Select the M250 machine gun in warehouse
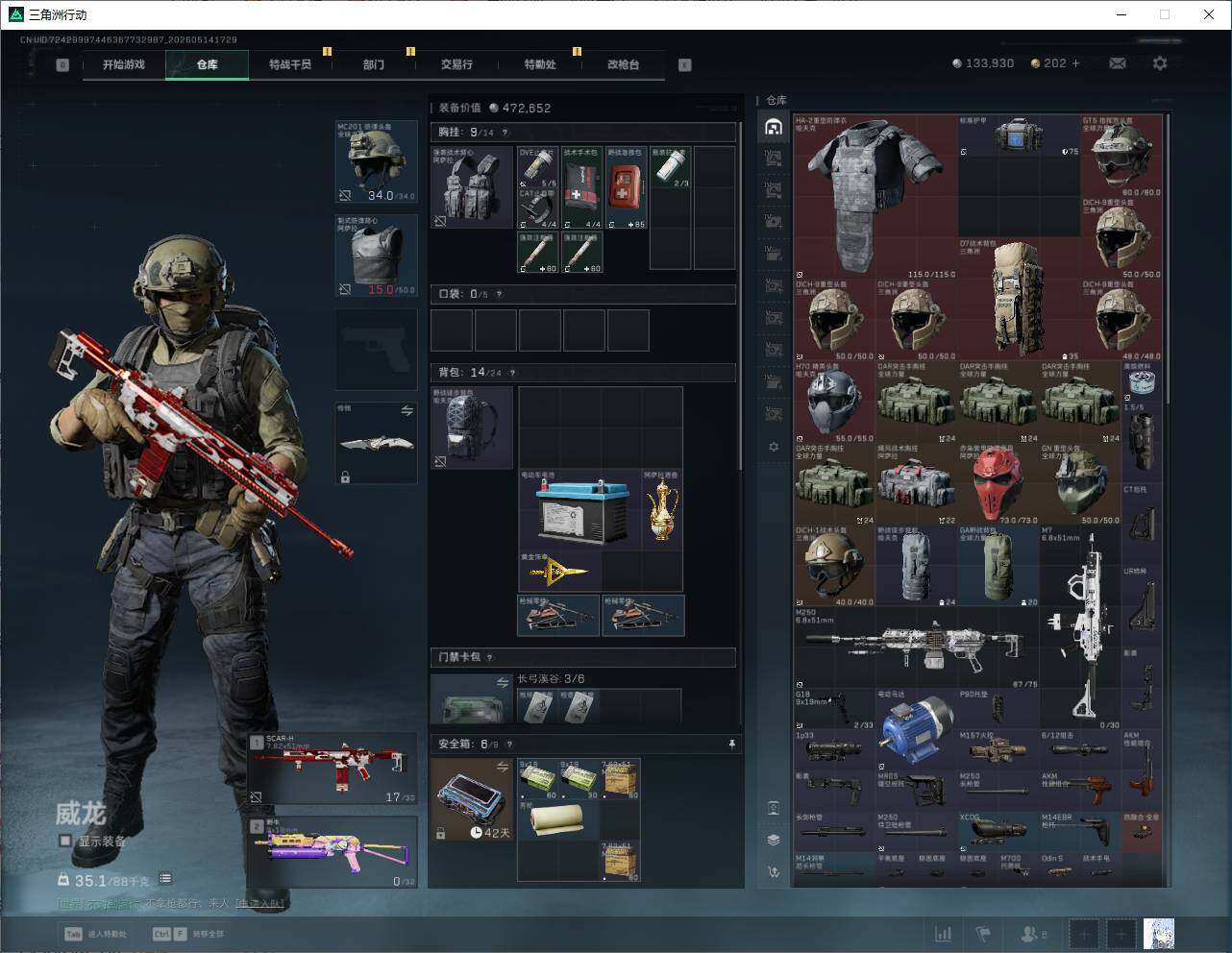The image size is (1232, 953). [917, 648]
